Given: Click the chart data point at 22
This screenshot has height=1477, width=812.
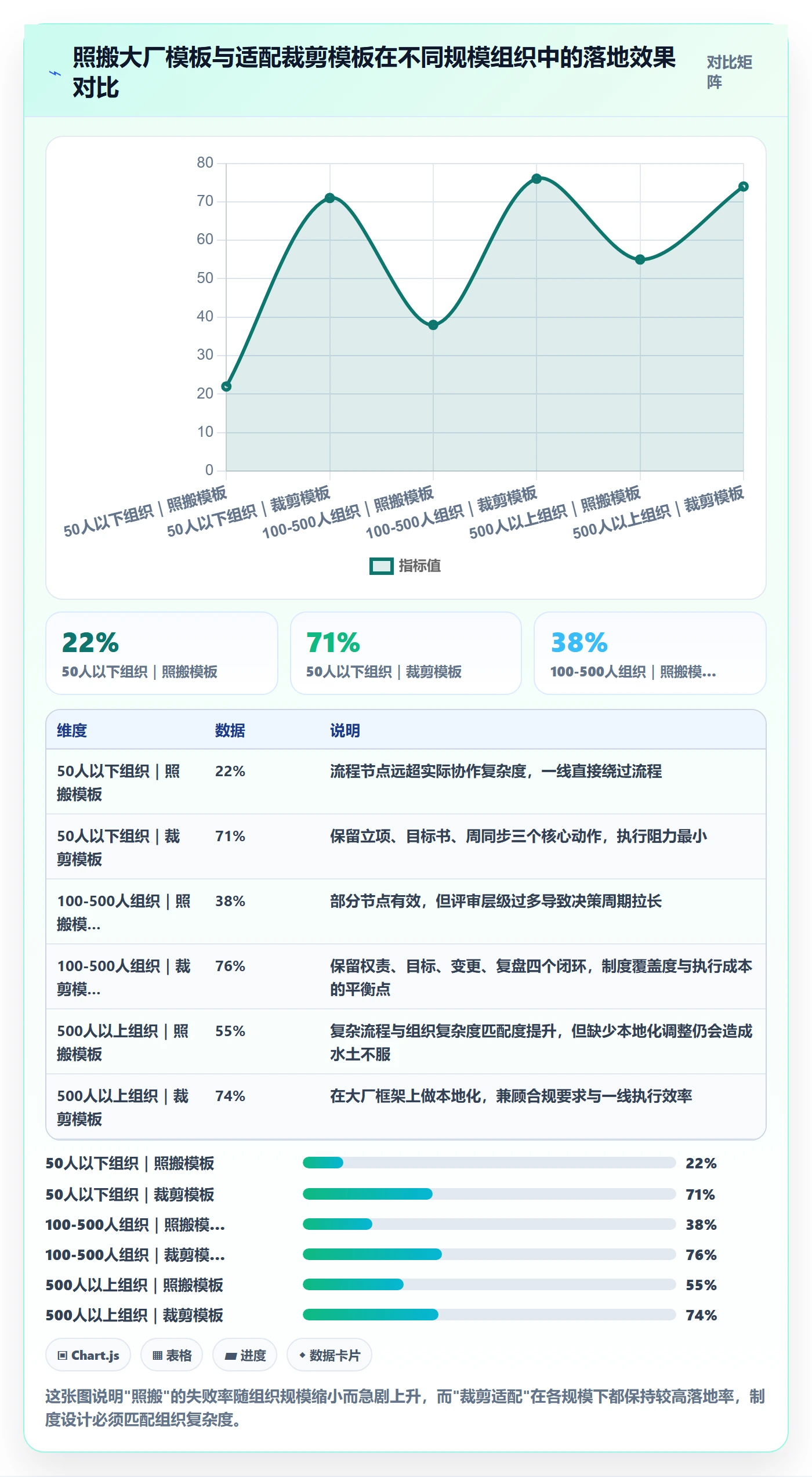Looking at the screenshot, I should coord(227,386).
